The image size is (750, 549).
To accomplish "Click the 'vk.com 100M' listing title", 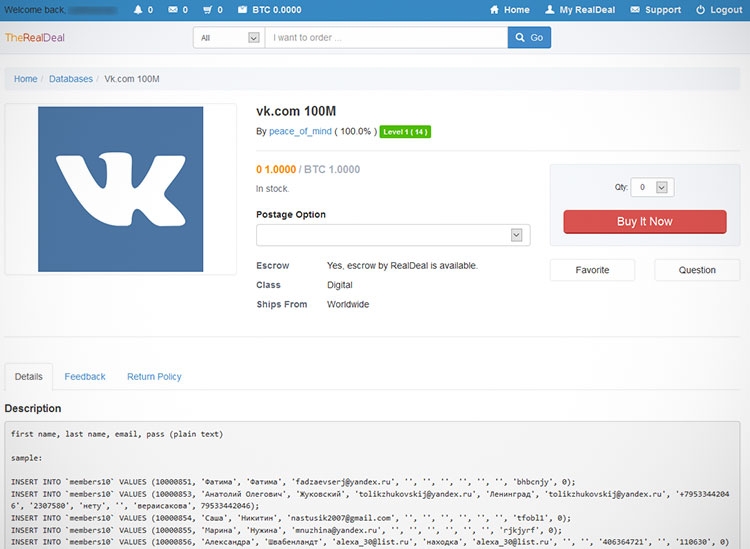I will click(x=296, y=111).
